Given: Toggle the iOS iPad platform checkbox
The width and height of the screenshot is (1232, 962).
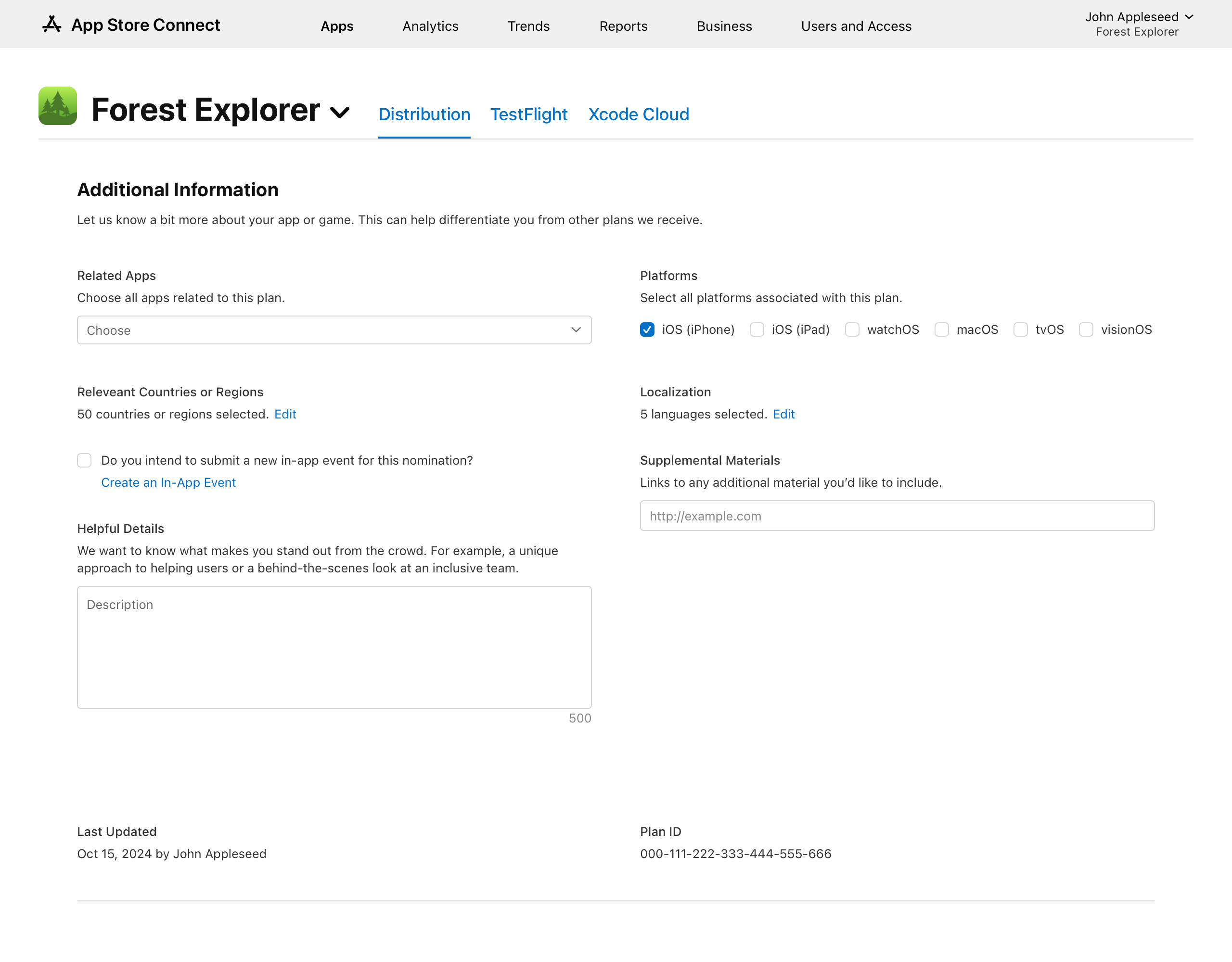Looking at the screenshot, I should point(757,329).
